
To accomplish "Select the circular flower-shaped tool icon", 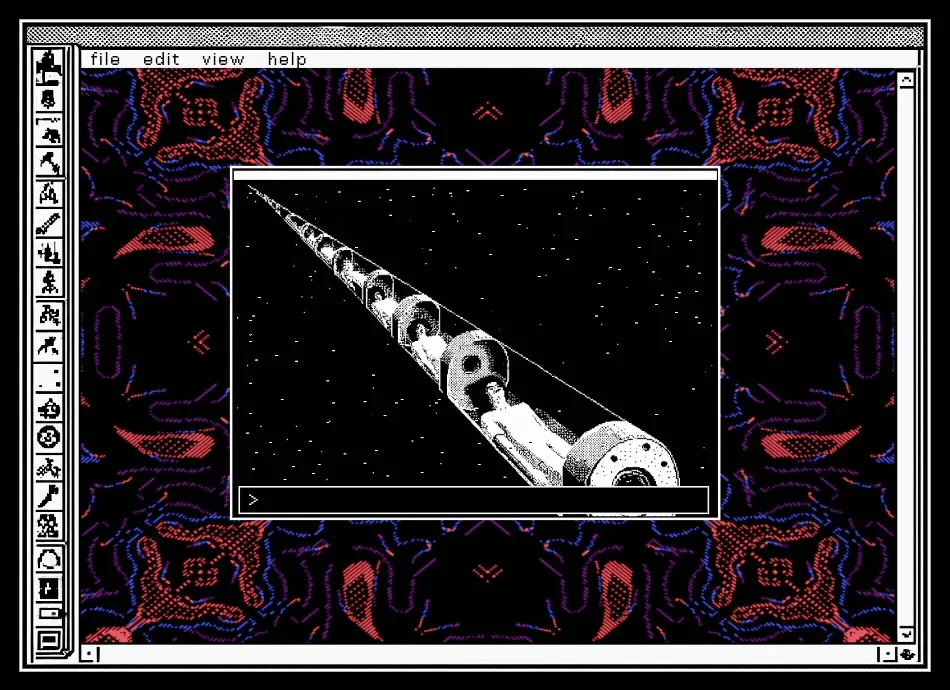I will click(48, 437).
